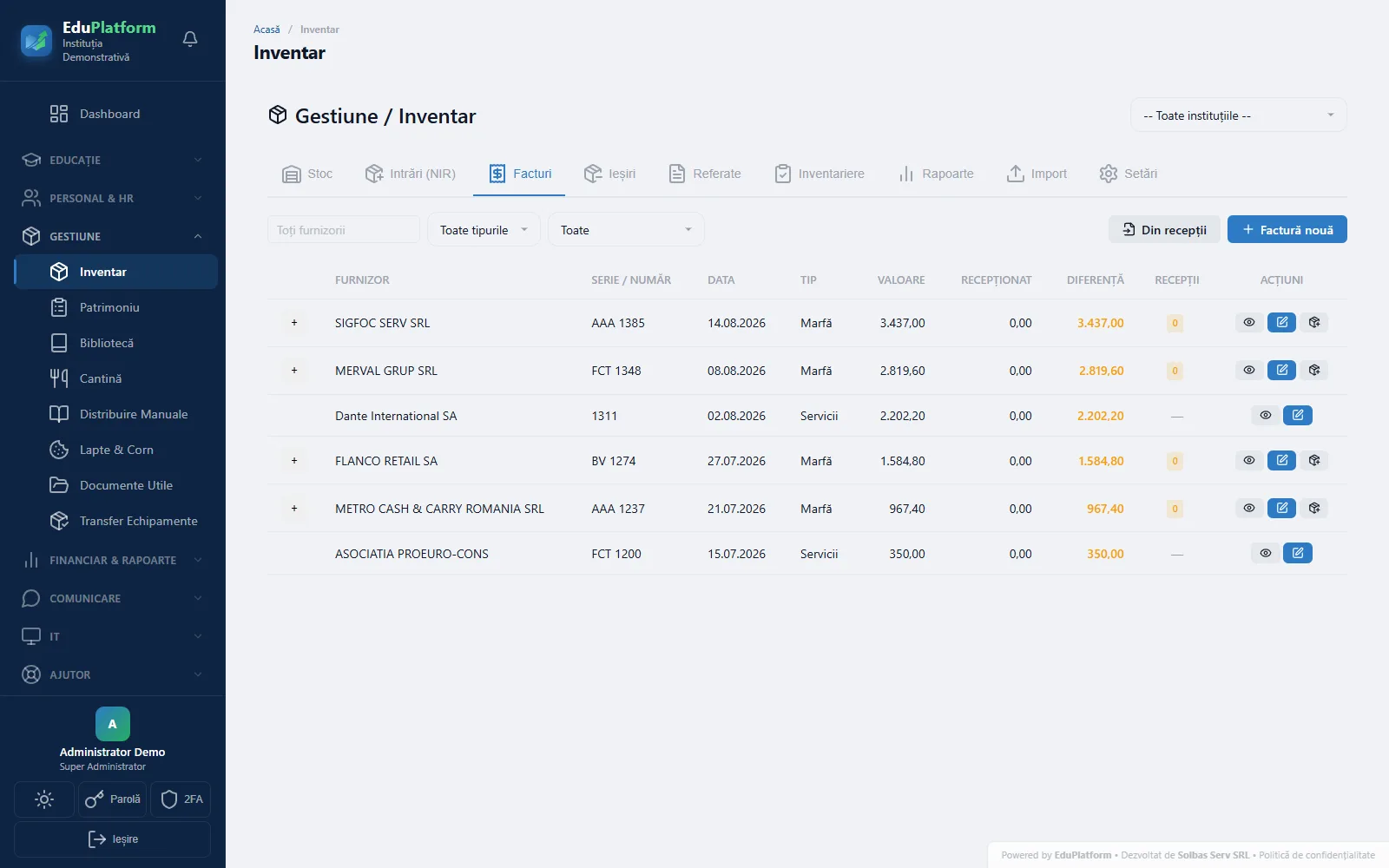This screenshot has width=1389, height=868.
Task: Open Patrimoniu in the sidebar
Action: [116, 307]
